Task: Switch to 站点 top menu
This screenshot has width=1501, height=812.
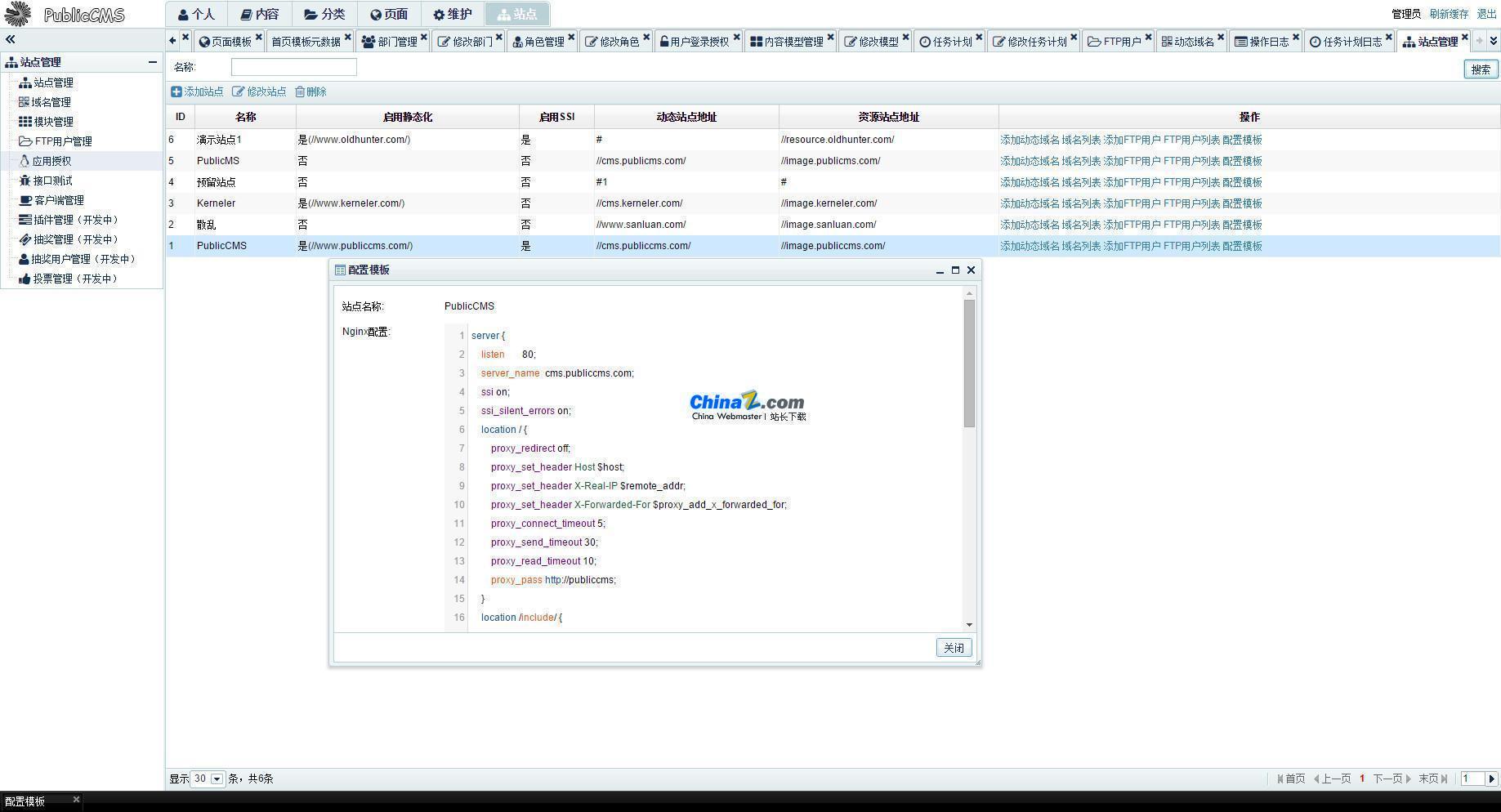Action: (517, 14)
